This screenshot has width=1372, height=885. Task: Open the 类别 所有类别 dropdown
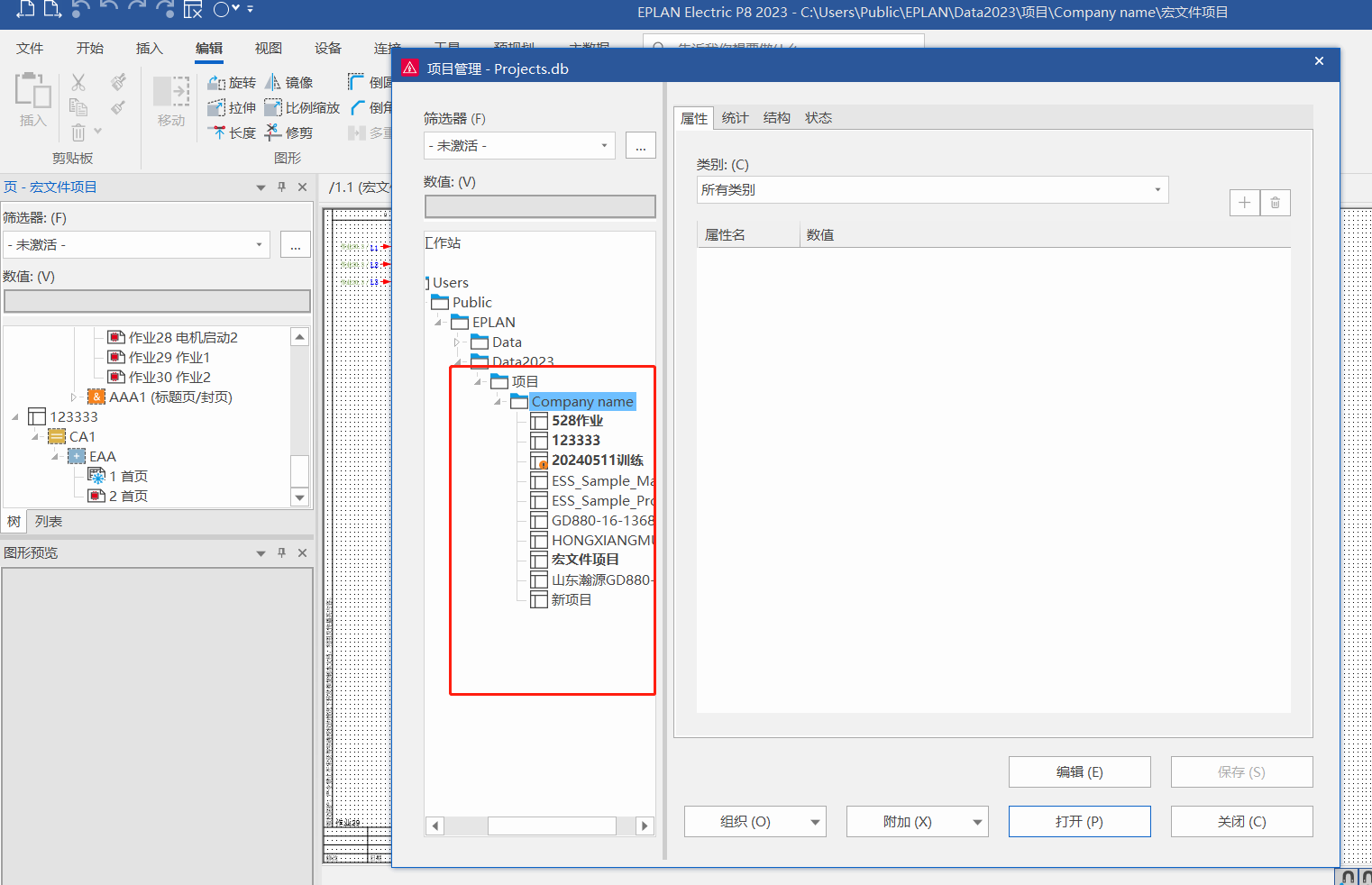click(x=1157, y=190)
